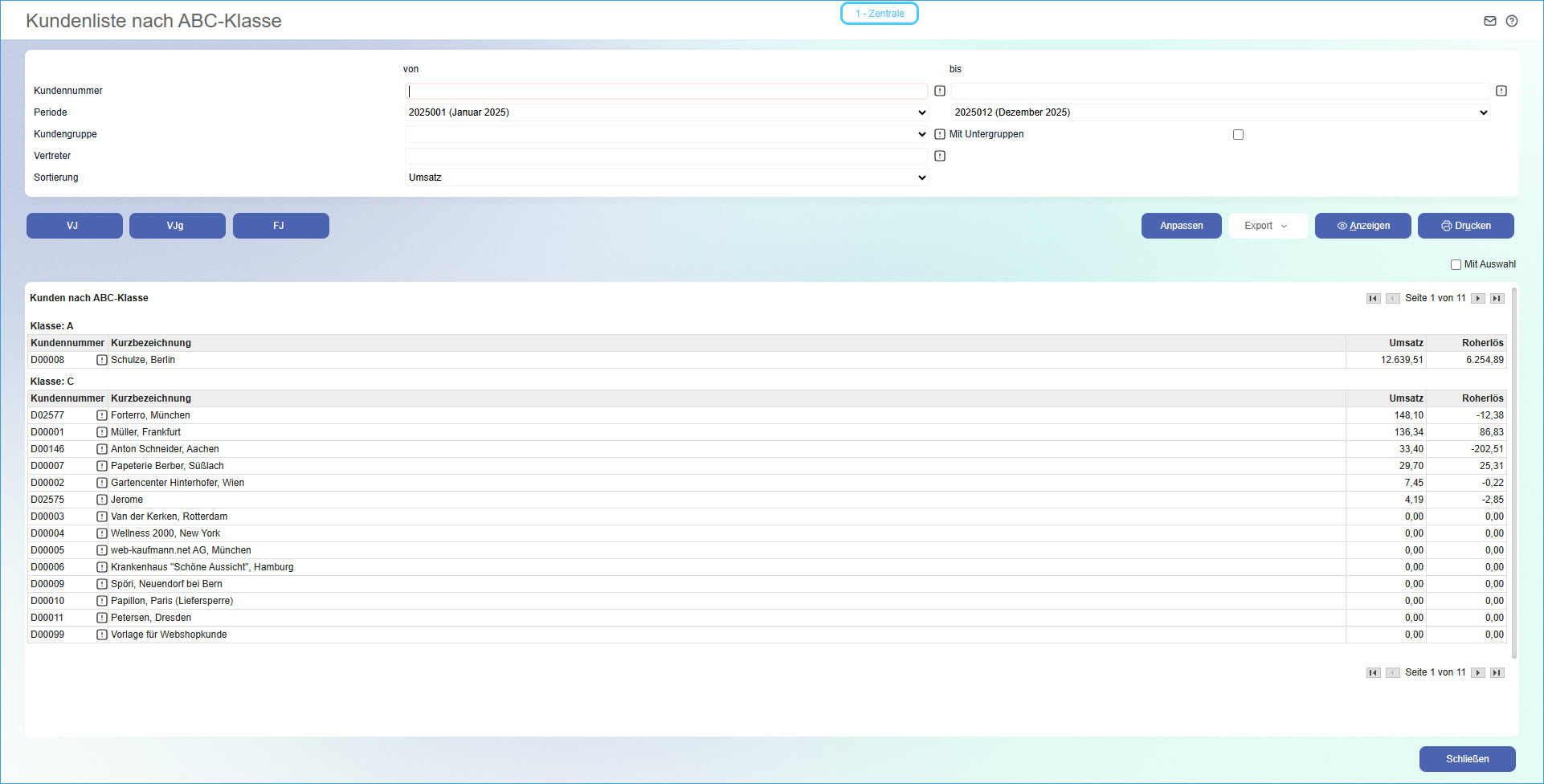Image resolution: width=1544 pixels, height=784 pixels.
Task: Focus the Kundennummer von input field
Action: [666, 91]
